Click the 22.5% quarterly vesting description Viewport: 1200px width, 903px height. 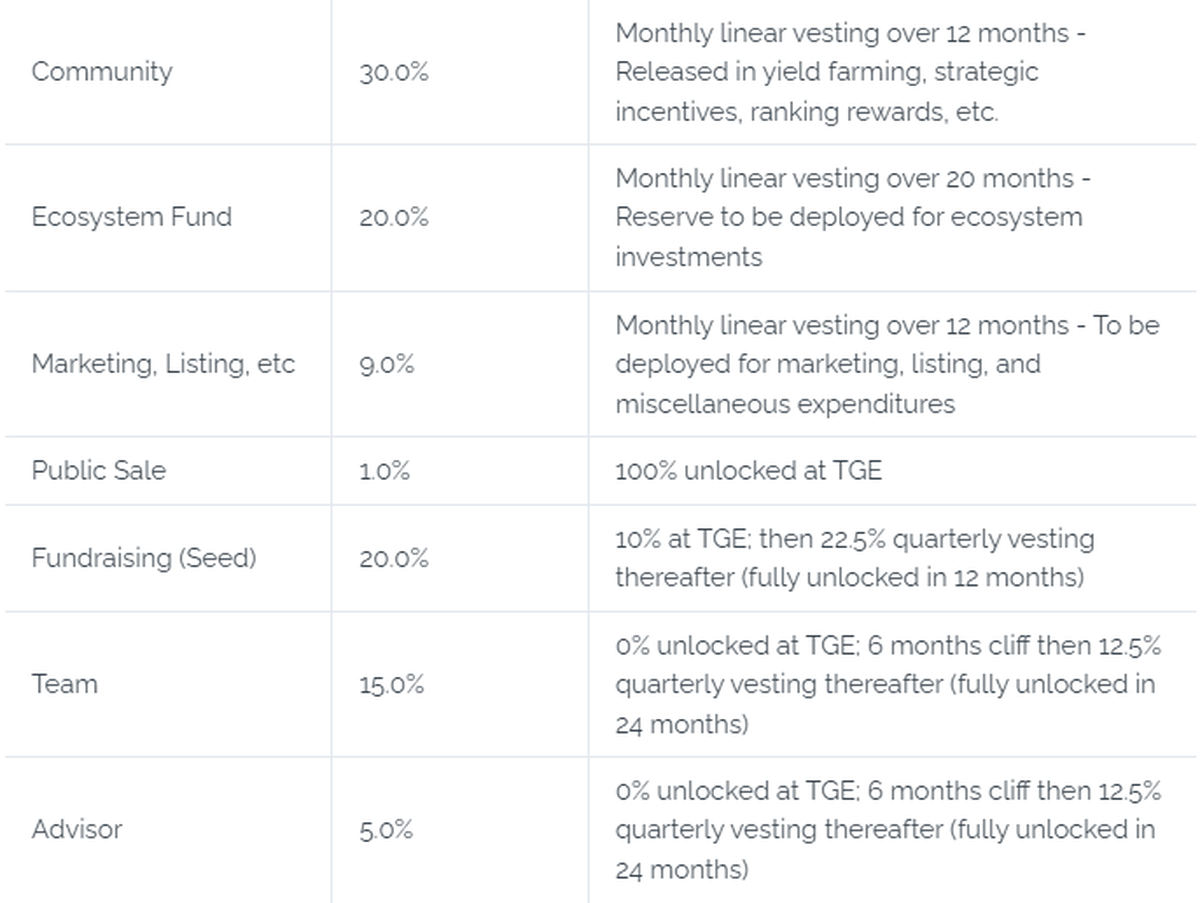point(854,558)
